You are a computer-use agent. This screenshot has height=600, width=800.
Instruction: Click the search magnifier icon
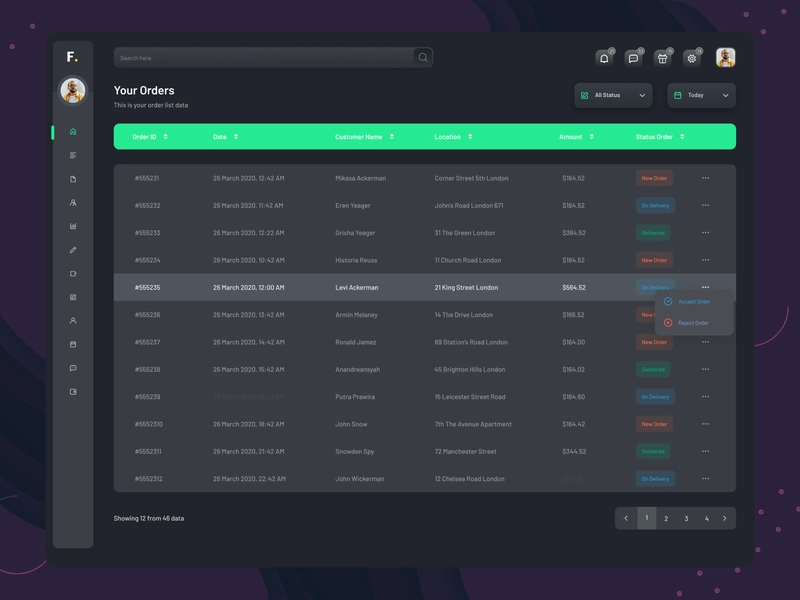[x=423, y=58]
